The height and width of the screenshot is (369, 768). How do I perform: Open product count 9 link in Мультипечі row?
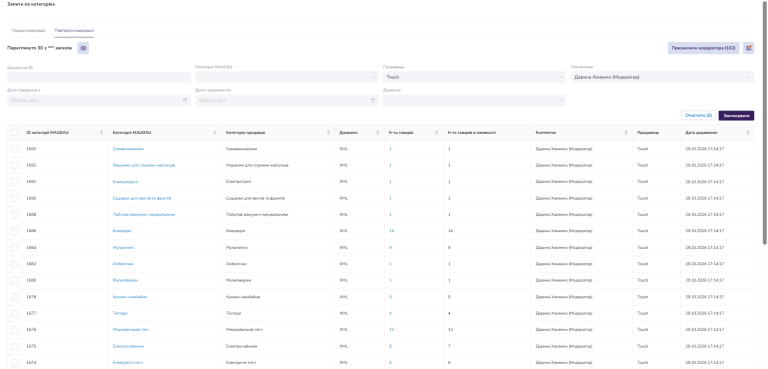[x=390, y=247]
